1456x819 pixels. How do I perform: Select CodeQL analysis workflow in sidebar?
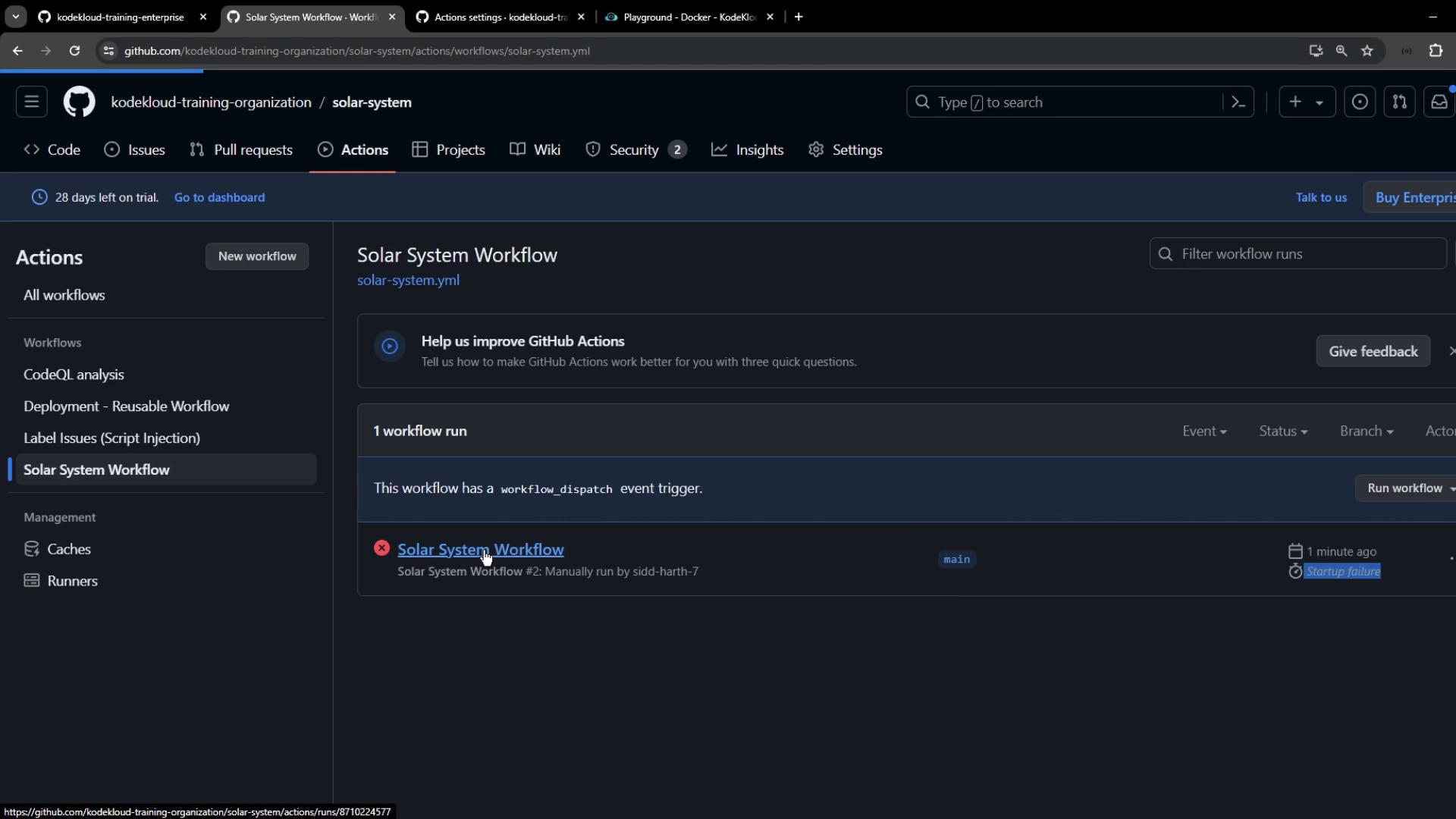(74, 375)
